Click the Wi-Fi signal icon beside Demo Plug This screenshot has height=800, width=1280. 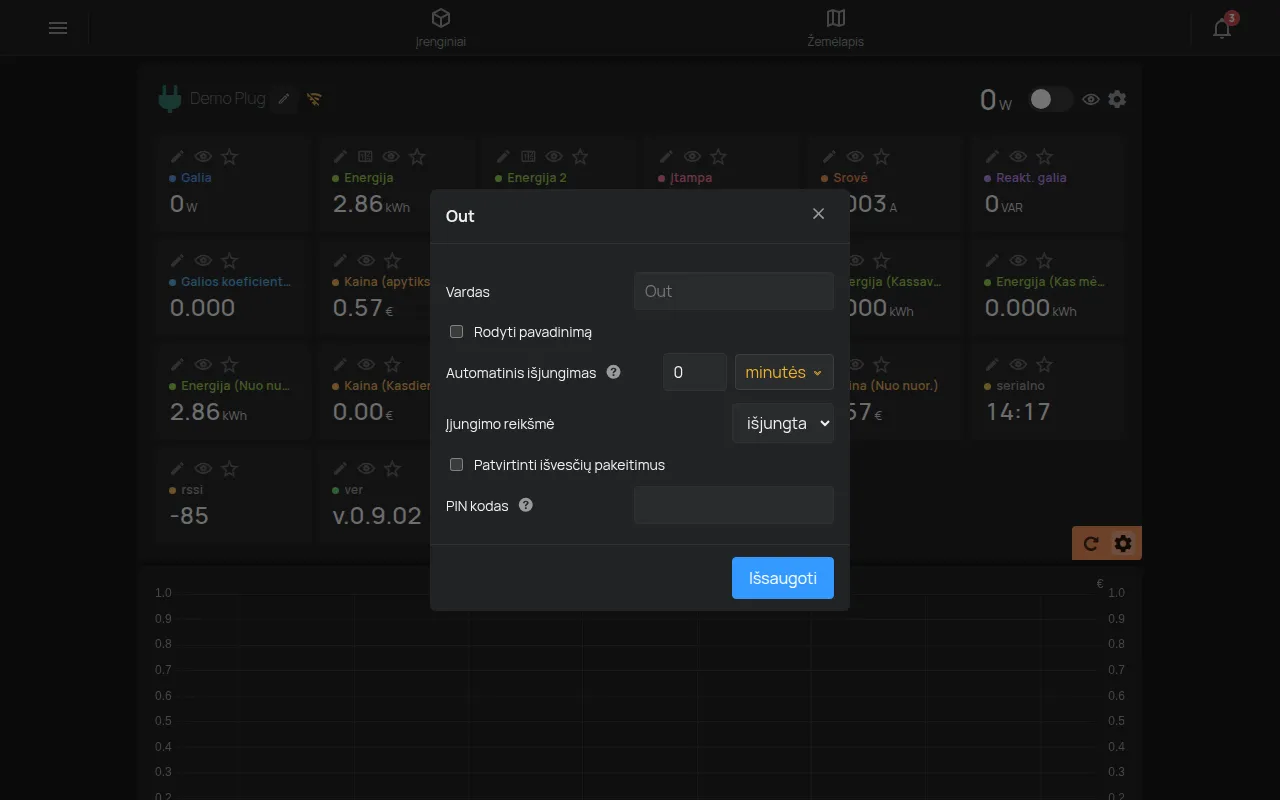click(x=314, y=99)
